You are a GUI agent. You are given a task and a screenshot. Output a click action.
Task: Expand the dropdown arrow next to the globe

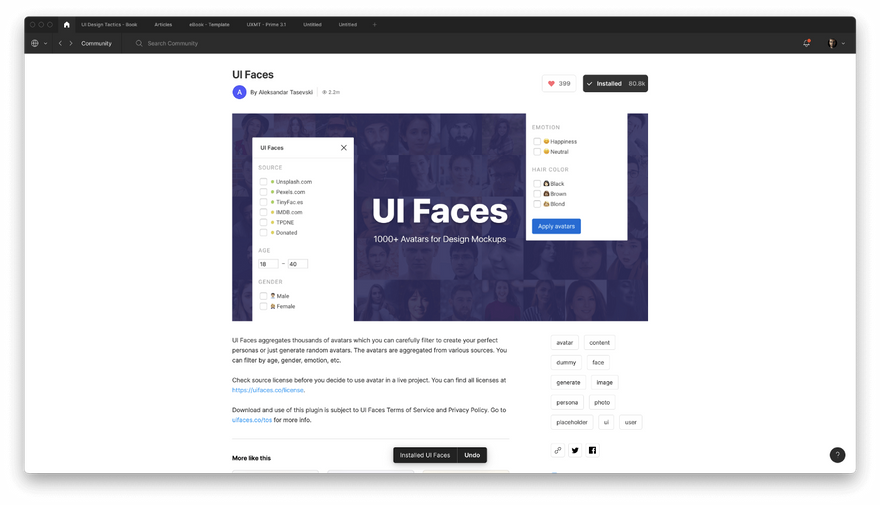[45, 43]
